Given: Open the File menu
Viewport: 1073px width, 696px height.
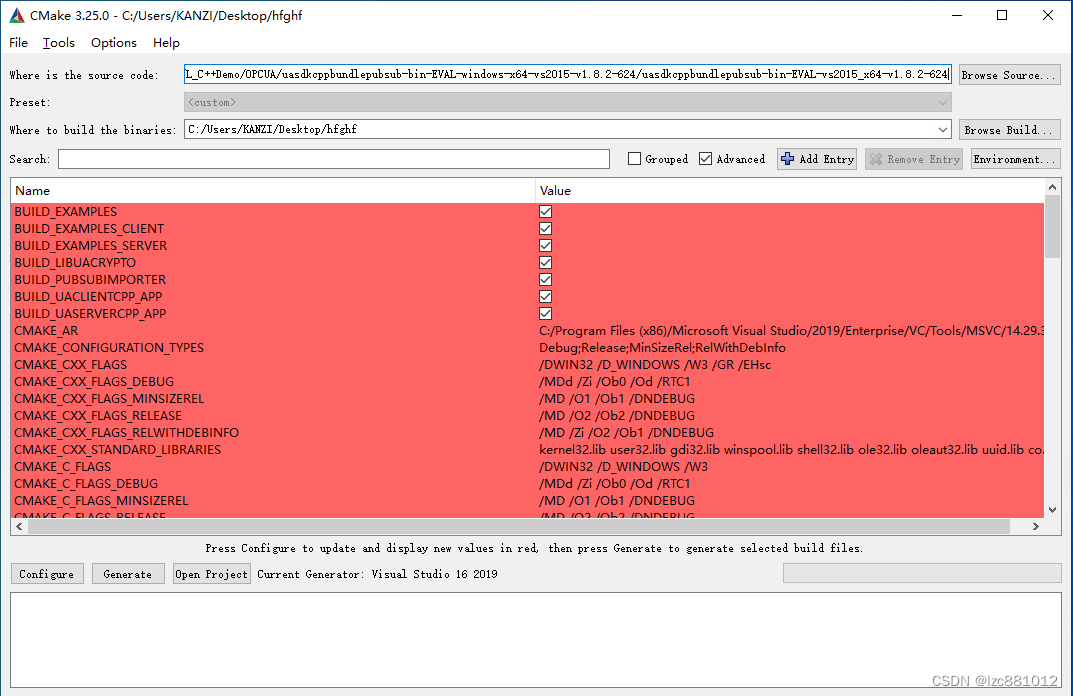Looking at the screenshot, I should [x=18, y=42].
